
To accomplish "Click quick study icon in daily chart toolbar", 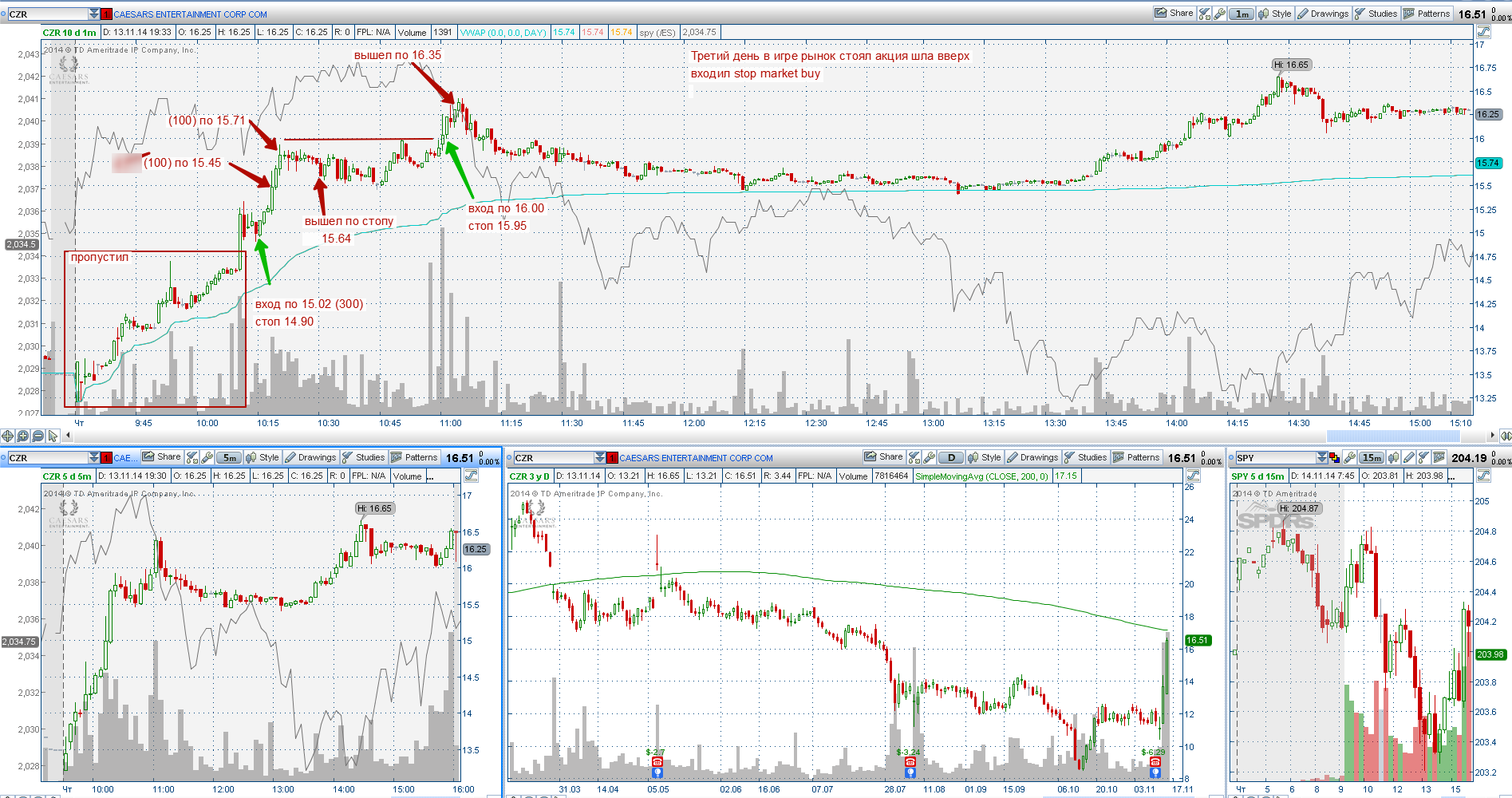I will pyautogui.click(x=914, y=457).
